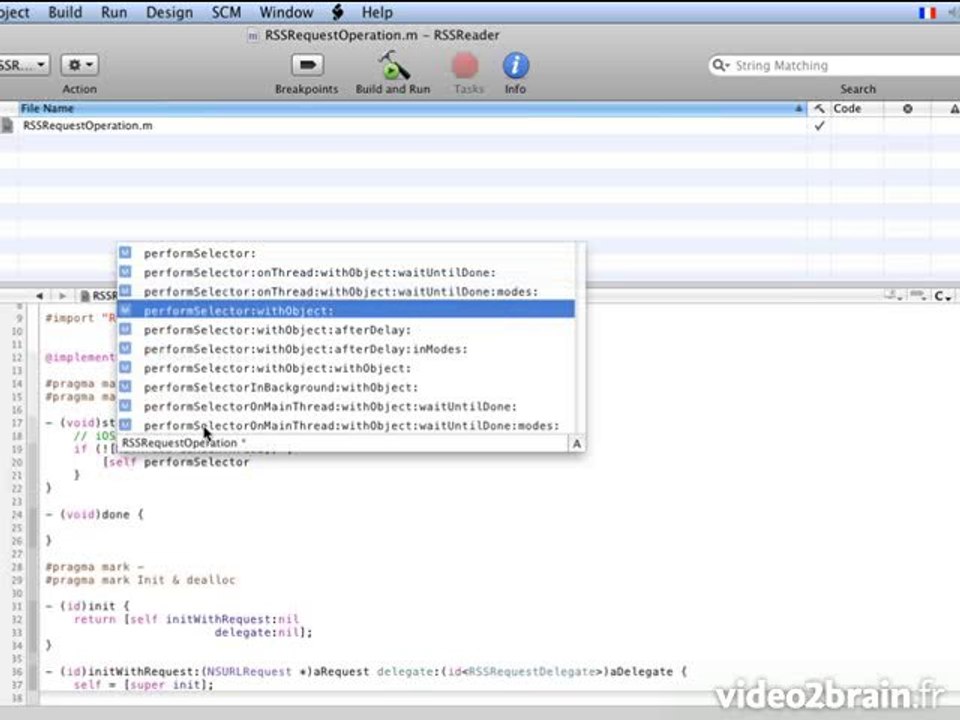Open the Build menu
Viewport: 960px width, 720px height.
click(x=65, y=12)
